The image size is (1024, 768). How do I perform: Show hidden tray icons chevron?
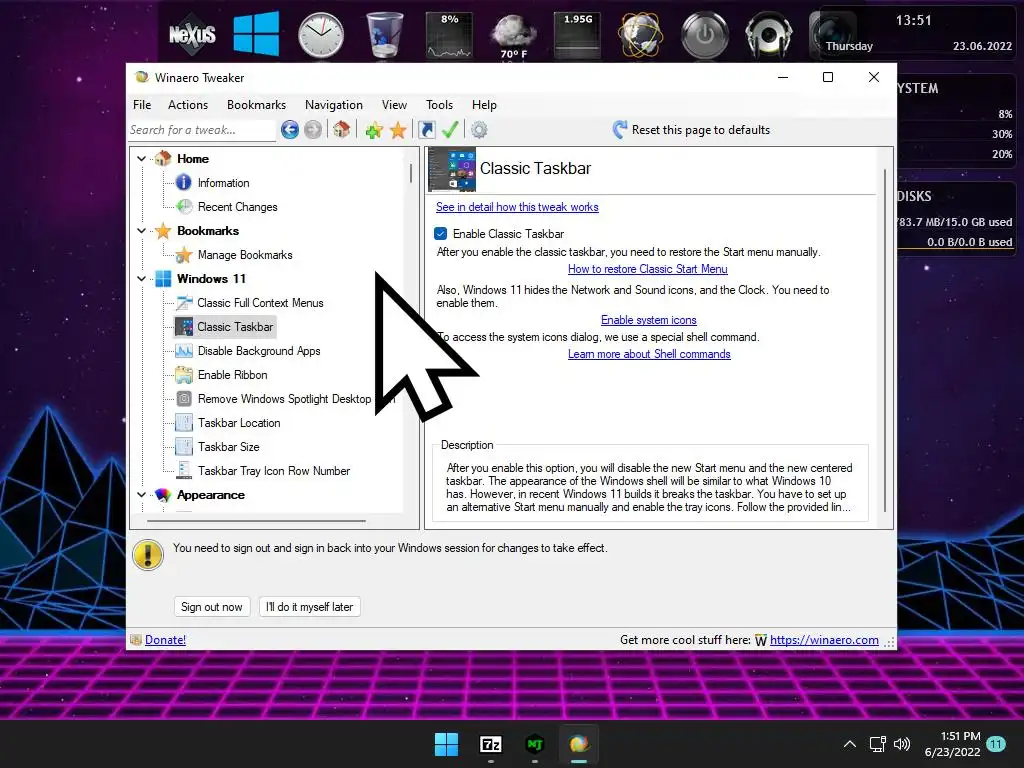pyautogui.click(x=850, y=744)
